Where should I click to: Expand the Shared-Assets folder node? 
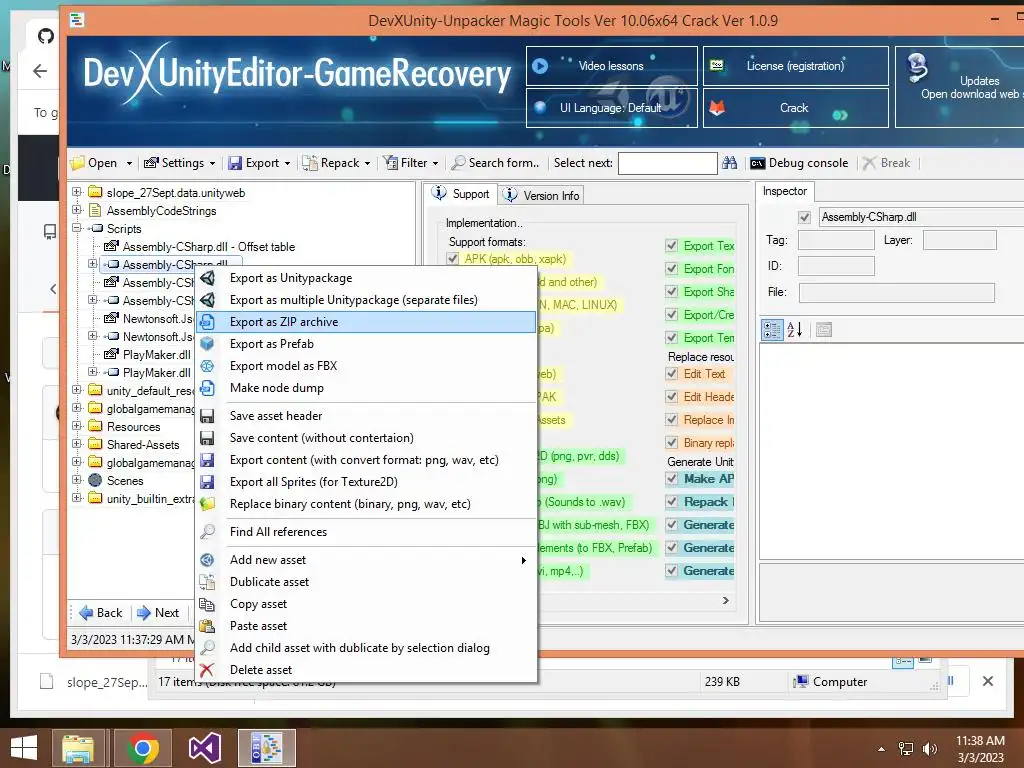pyautogui.click(x=76, y=444)
